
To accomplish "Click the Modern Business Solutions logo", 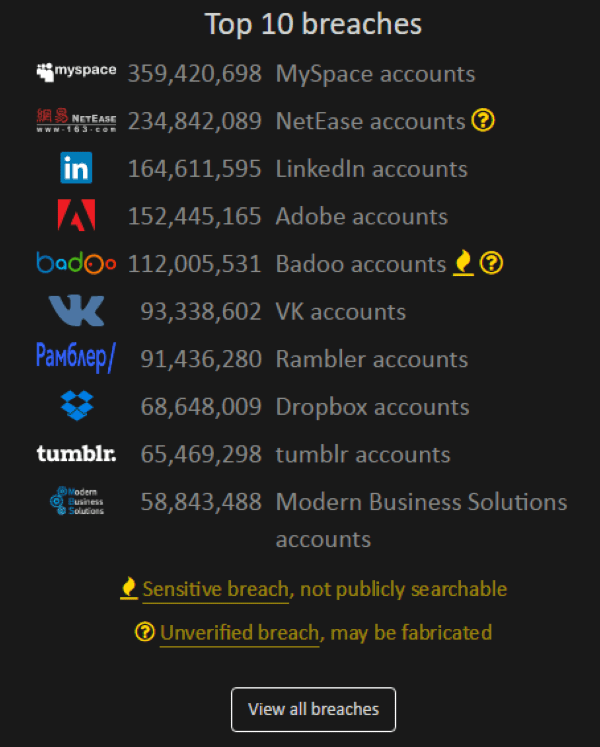I will (x=76, y=501).
